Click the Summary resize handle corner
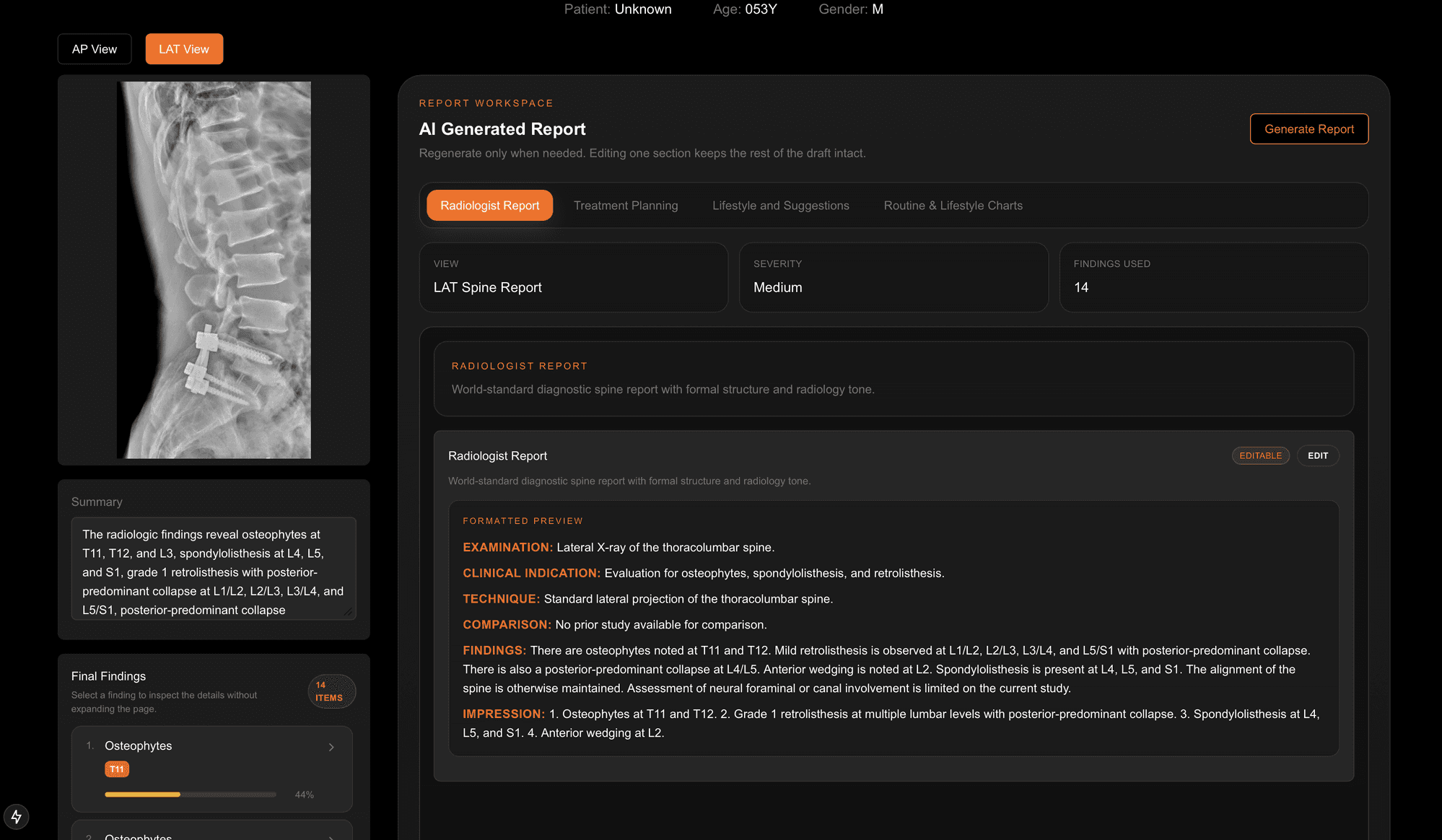 (x=349, y=613)
